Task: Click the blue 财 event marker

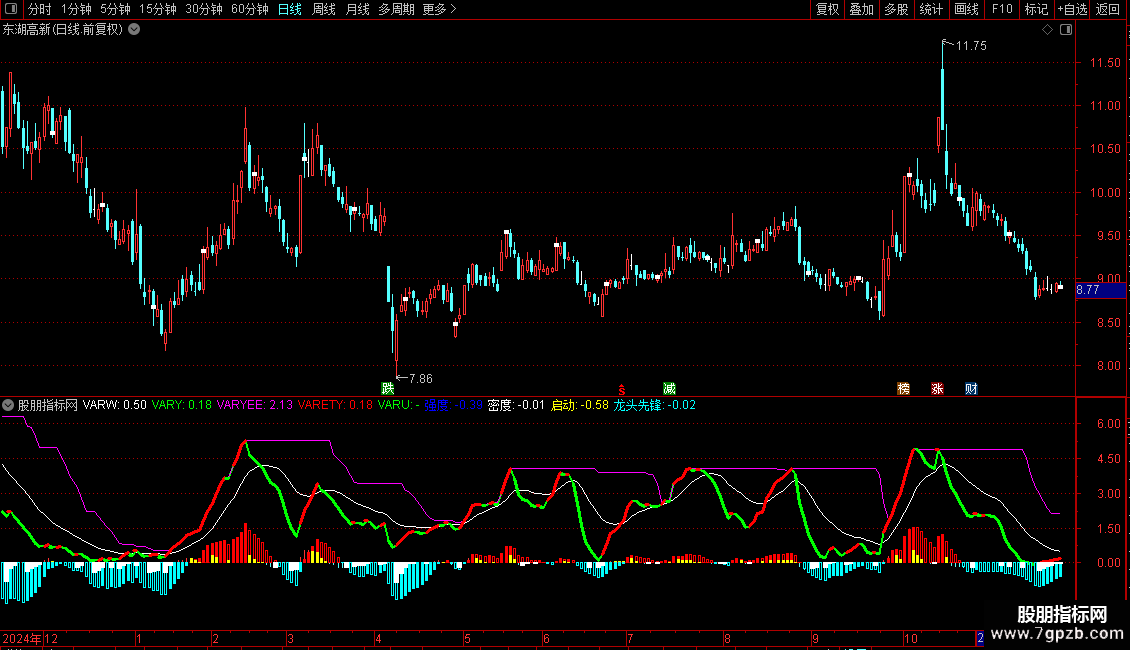Action: coord(971,388)
